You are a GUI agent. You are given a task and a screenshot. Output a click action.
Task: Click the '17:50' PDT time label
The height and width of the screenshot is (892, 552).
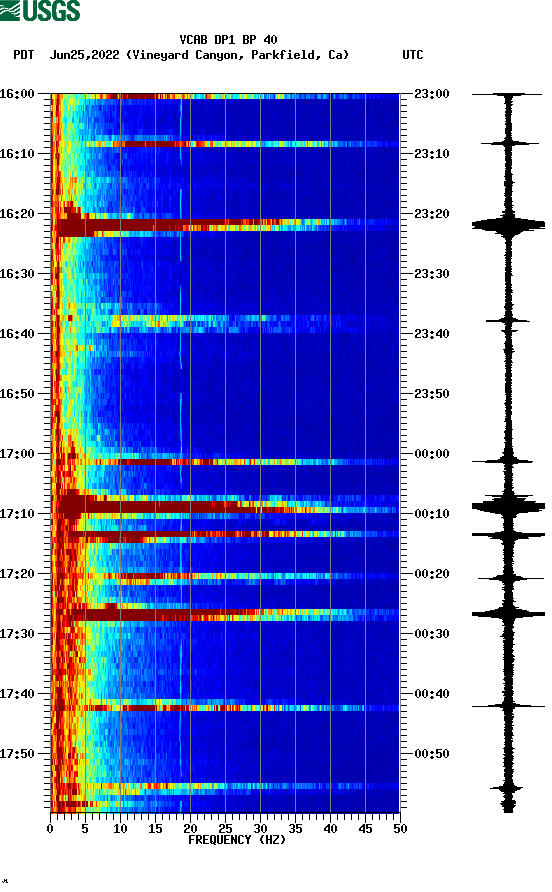(x=17, y=754)
